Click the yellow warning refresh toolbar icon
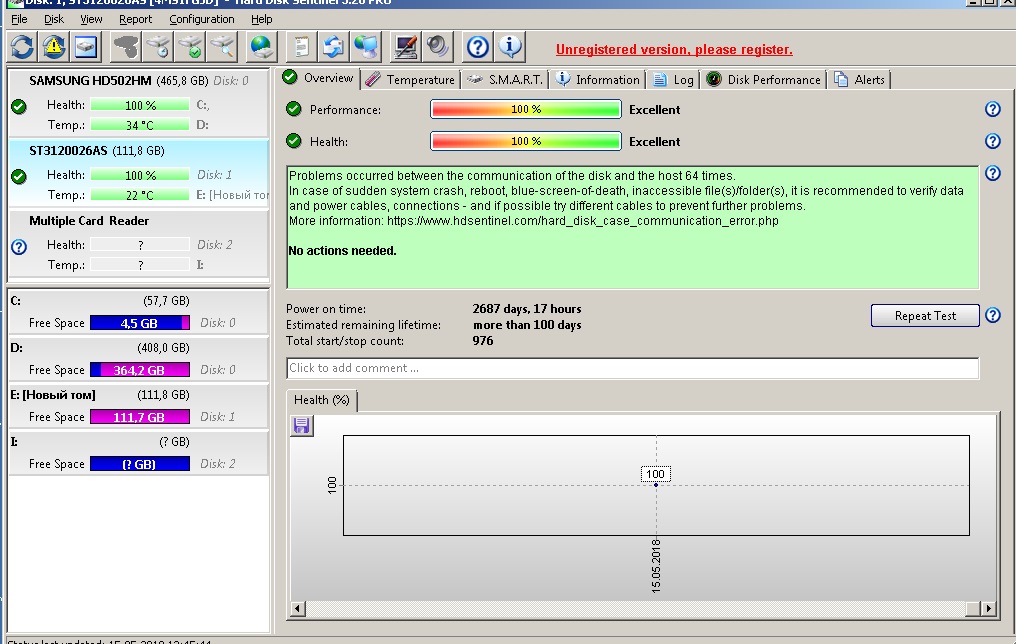Screen dimensions: 1016x644 click(x=54, y=46)
